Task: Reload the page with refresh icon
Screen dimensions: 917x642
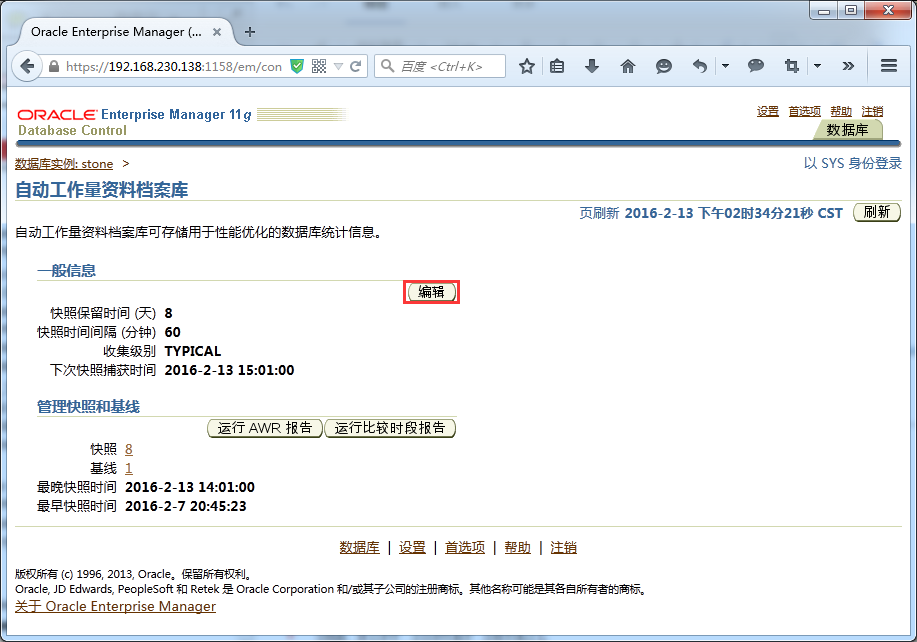Action: coord(356,67)
